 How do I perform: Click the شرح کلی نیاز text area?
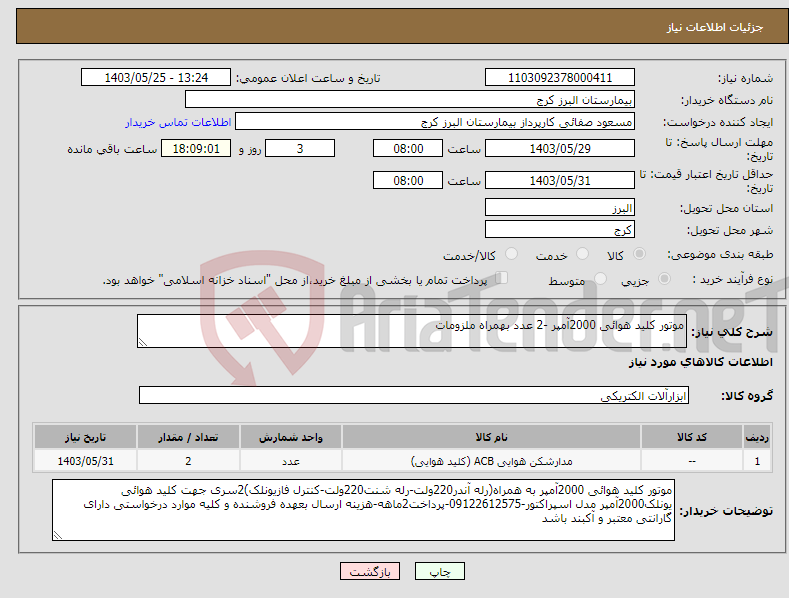click(x=412, y=331)
